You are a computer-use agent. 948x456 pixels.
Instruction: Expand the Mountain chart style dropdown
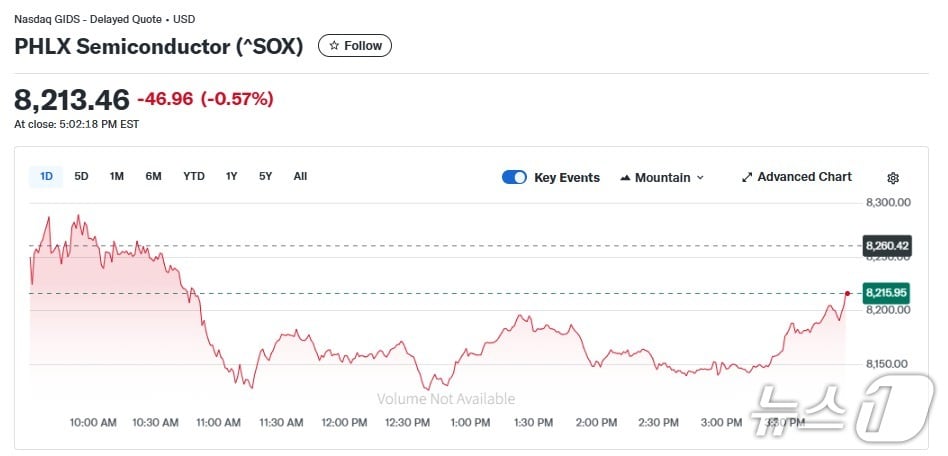pyautogui.click(x=700, y=178)
